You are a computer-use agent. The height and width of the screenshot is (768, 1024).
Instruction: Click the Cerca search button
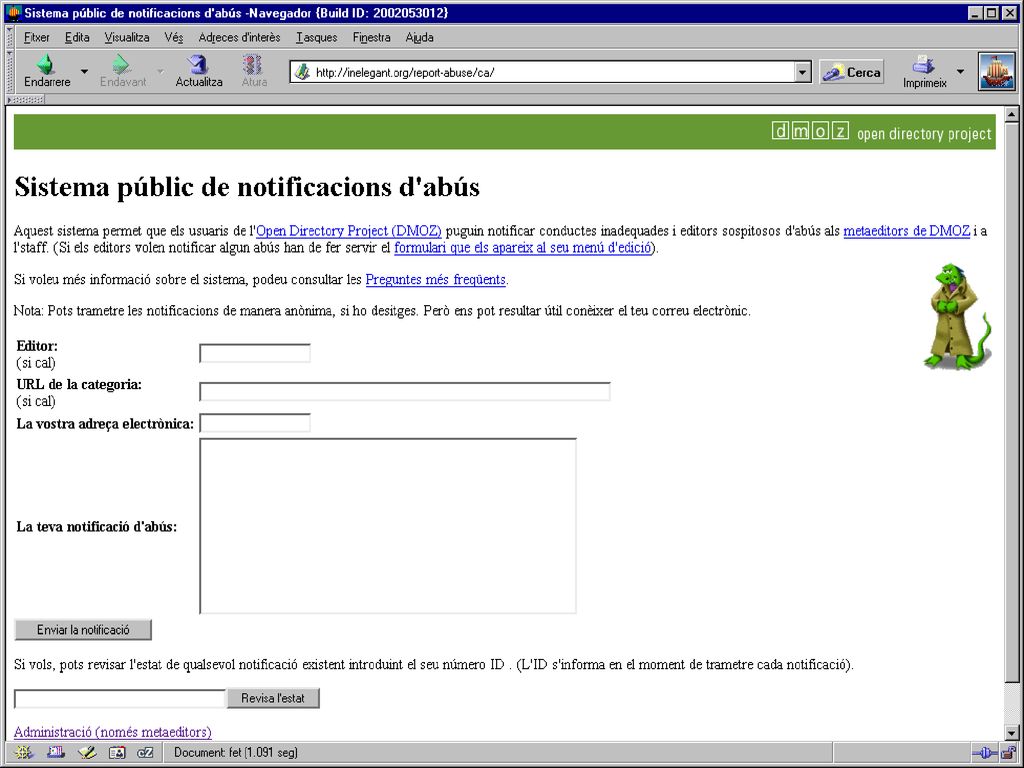click(852, 72)
